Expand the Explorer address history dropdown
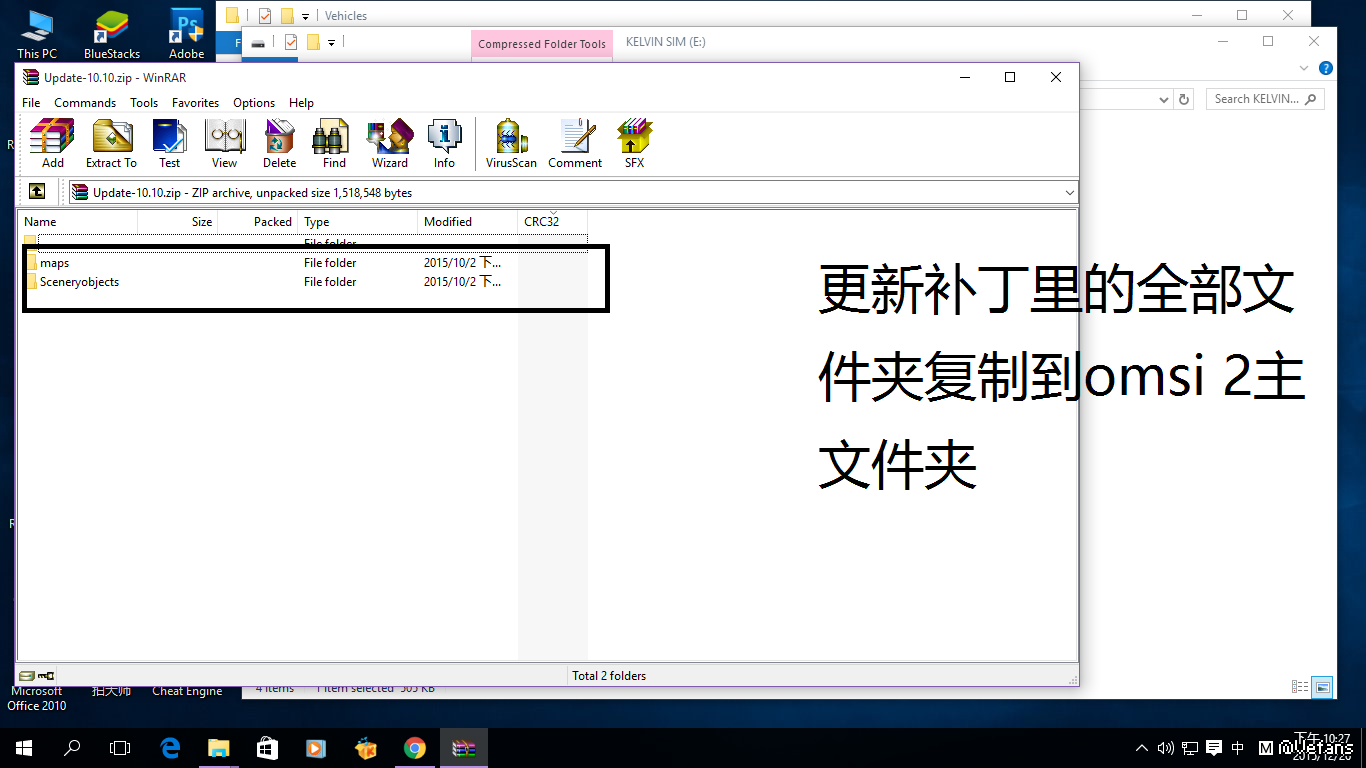The height and width of the screenshot is (768, 1366). (1164, 99)
